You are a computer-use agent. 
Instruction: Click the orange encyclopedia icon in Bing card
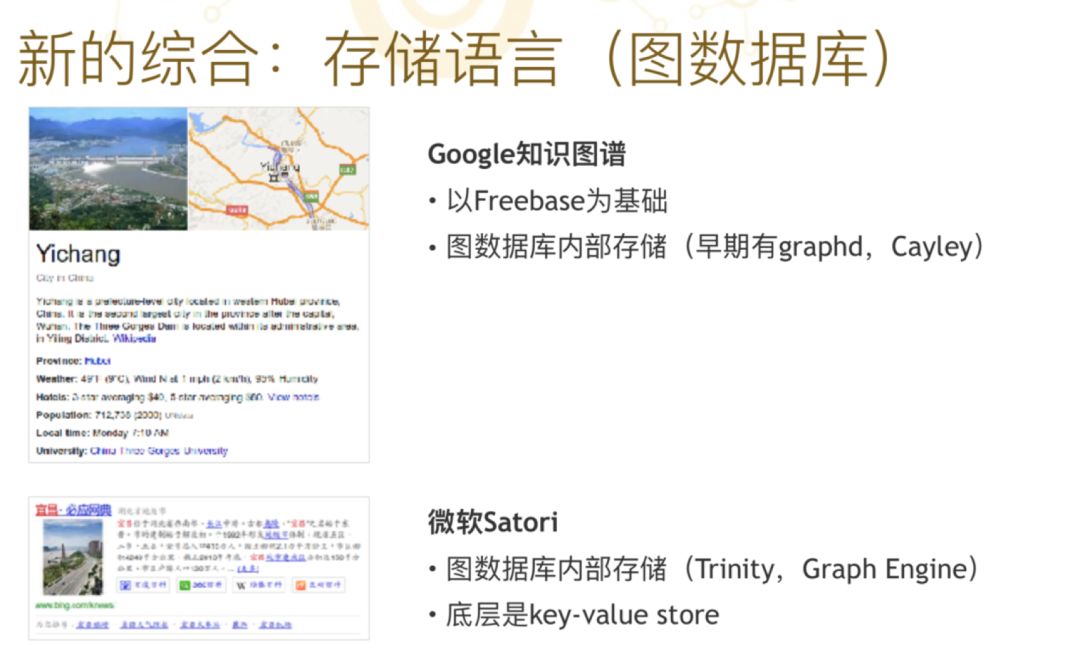[300, 585]
